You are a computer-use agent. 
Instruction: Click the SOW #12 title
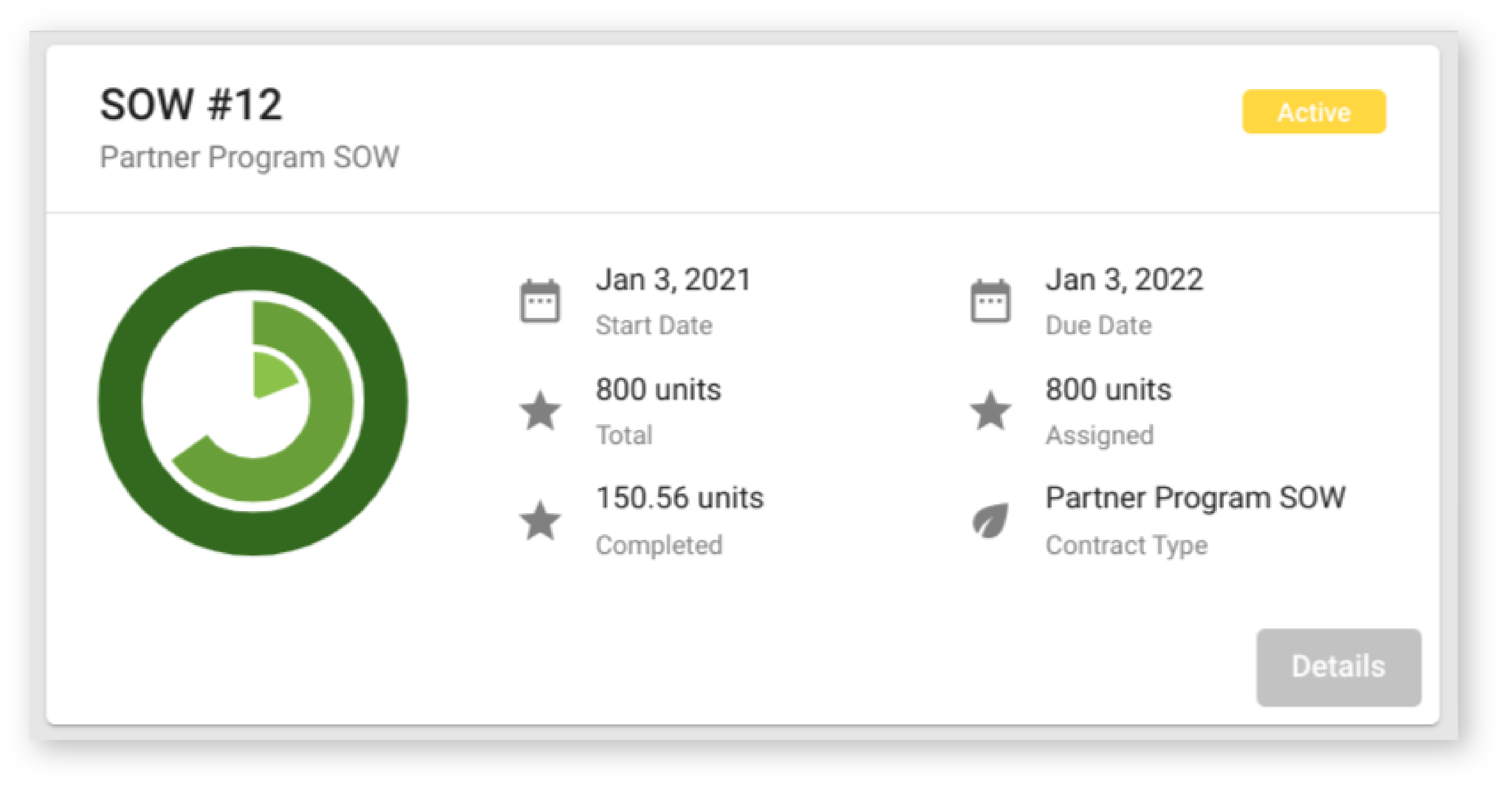point(191,105)
